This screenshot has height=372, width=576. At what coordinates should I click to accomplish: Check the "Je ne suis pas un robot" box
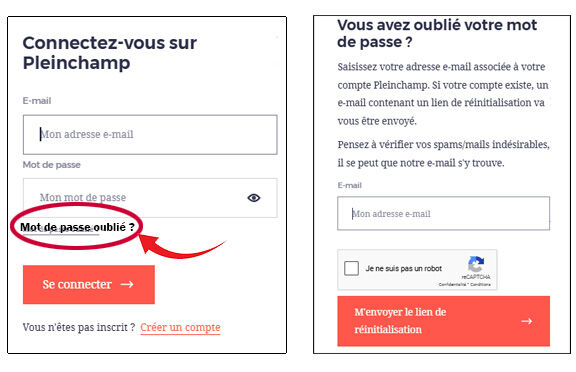(x=352, y=268)
